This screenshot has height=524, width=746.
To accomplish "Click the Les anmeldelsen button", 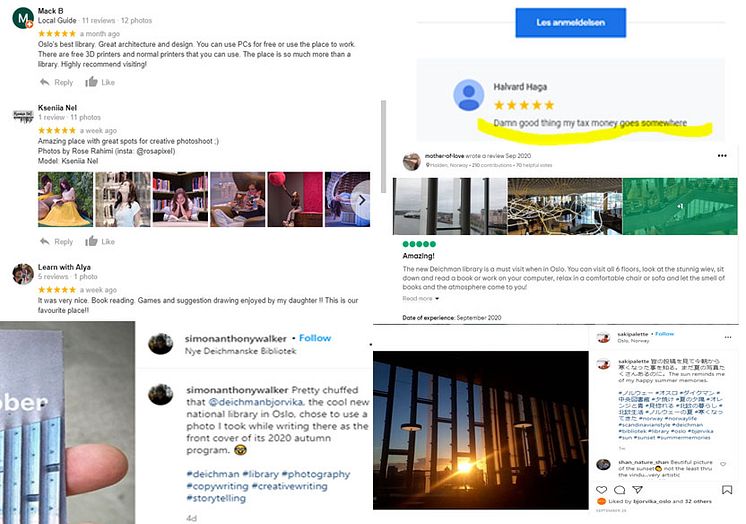I will [x=570, y=22].
